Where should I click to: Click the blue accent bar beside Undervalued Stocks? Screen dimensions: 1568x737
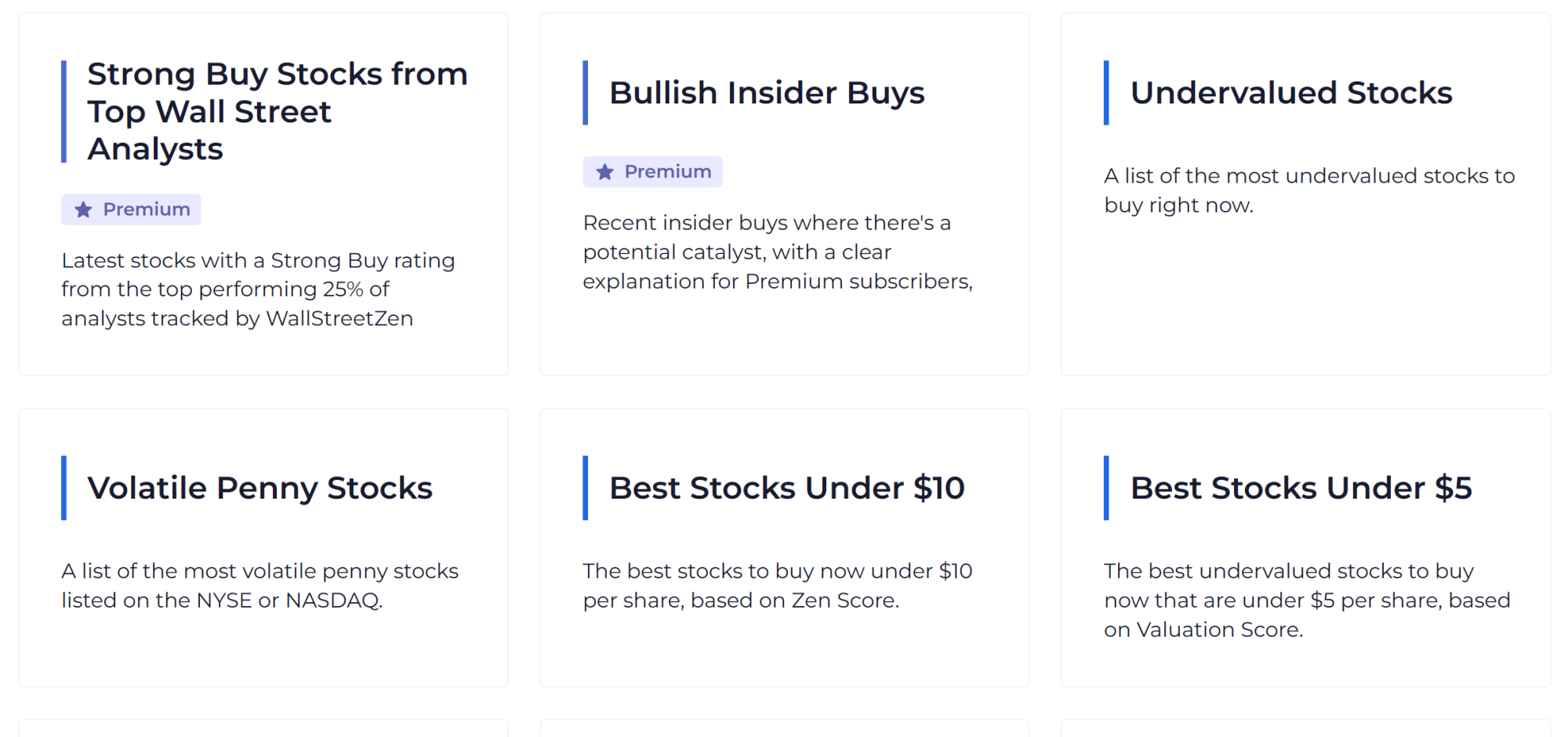[x=1106, y=93]
